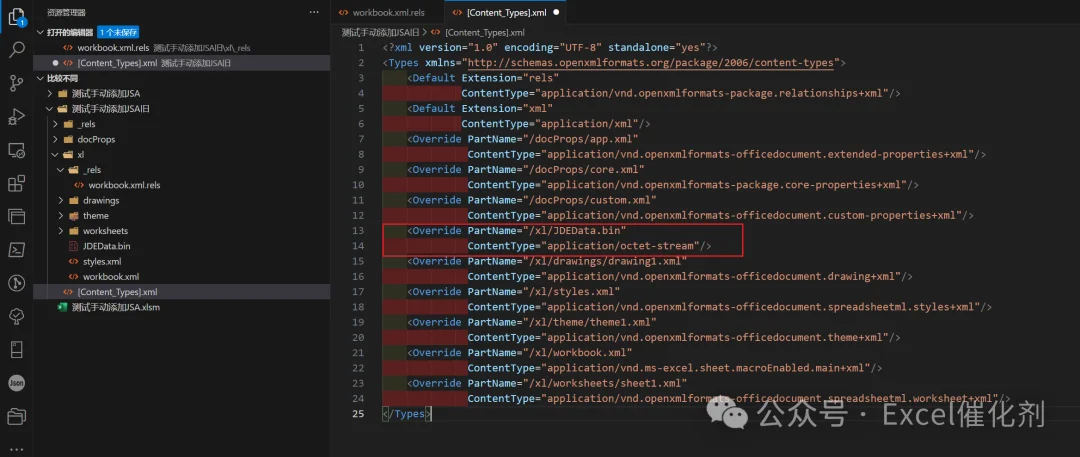Expand the docProps folder

56,139
